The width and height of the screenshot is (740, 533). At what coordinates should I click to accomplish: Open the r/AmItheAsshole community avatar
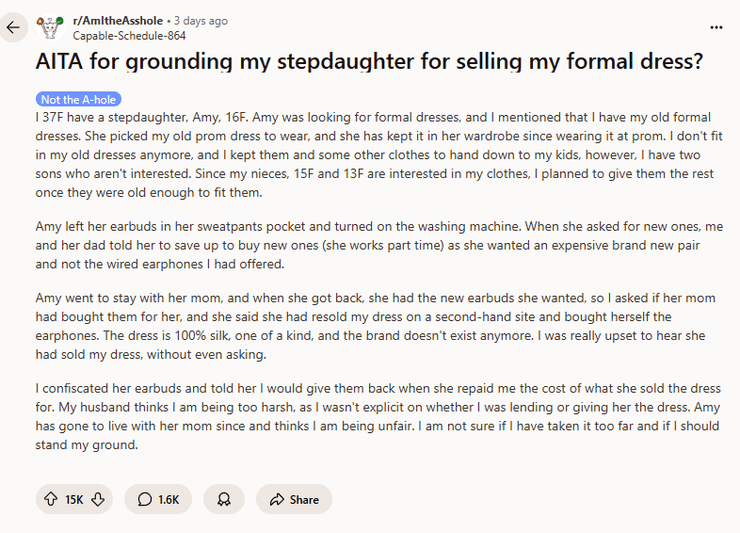pos(48,27)
